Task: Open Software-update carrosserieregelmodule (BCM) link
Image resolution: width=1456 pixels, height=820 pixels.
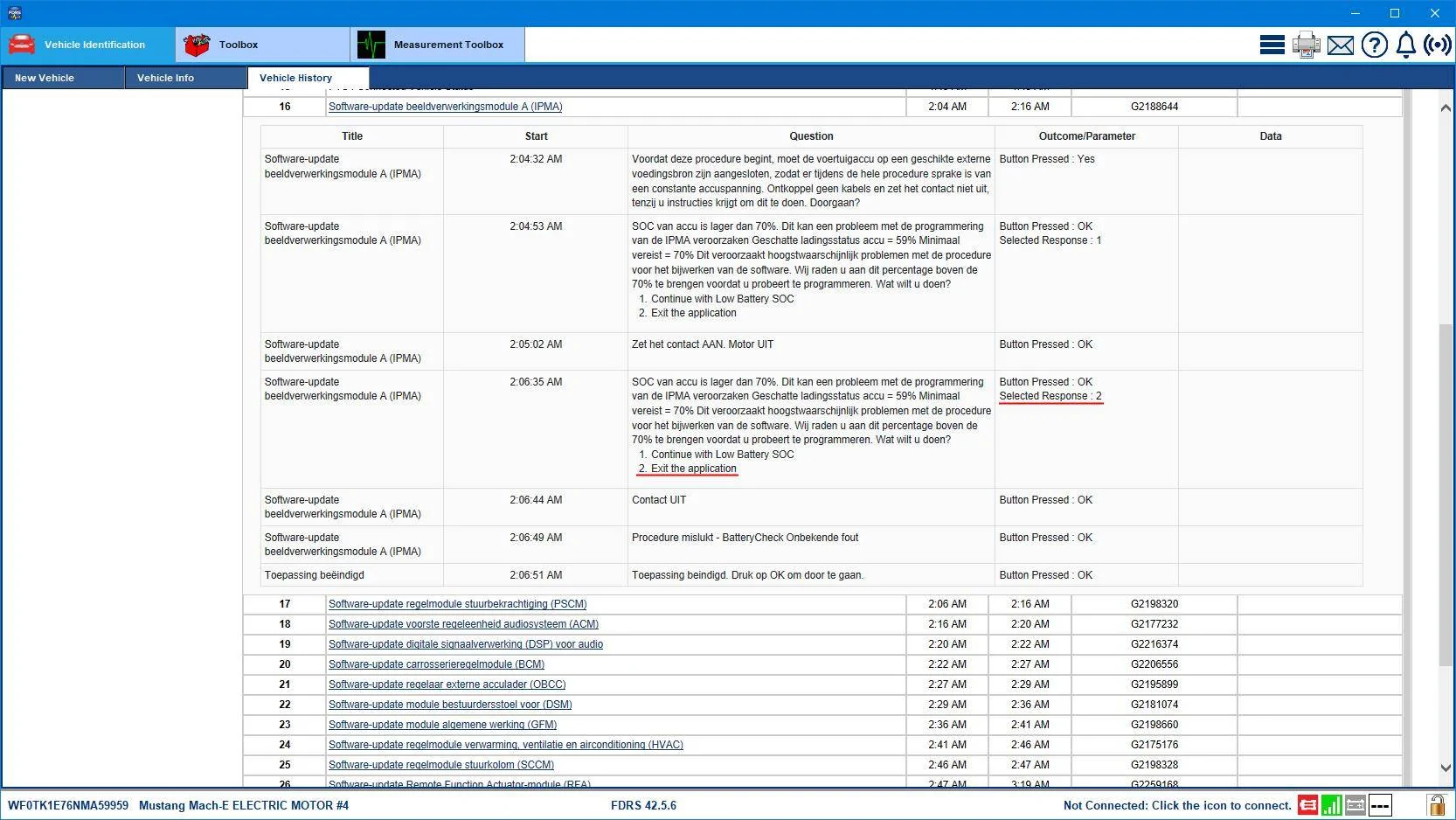Action: click(436, 664)
